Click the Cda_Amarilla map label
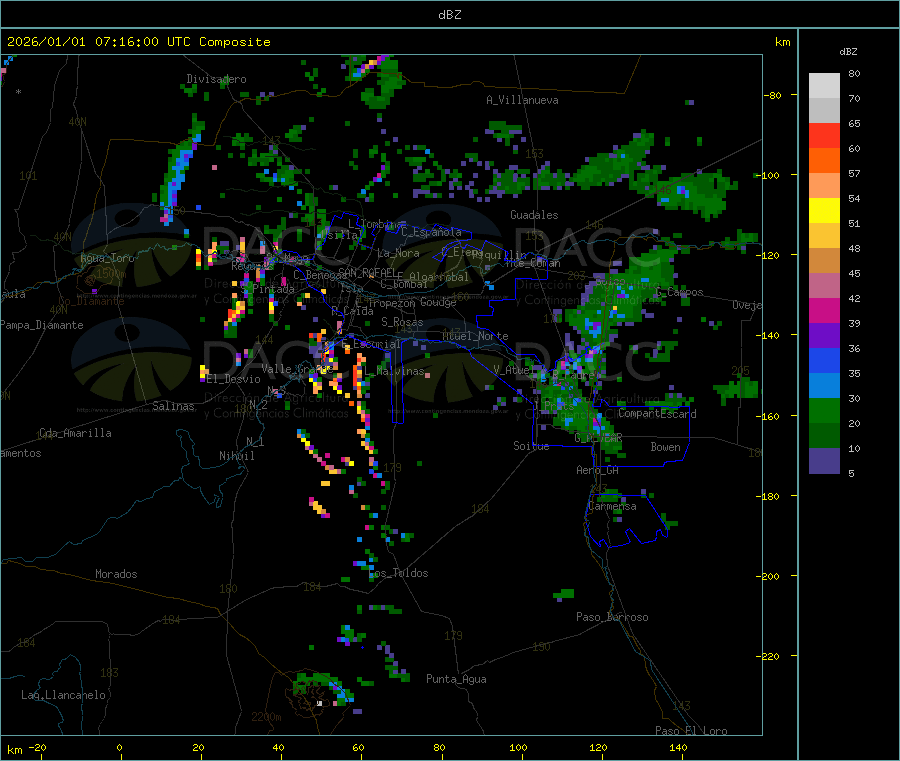 pyautogui.click(x=75, y=433)
